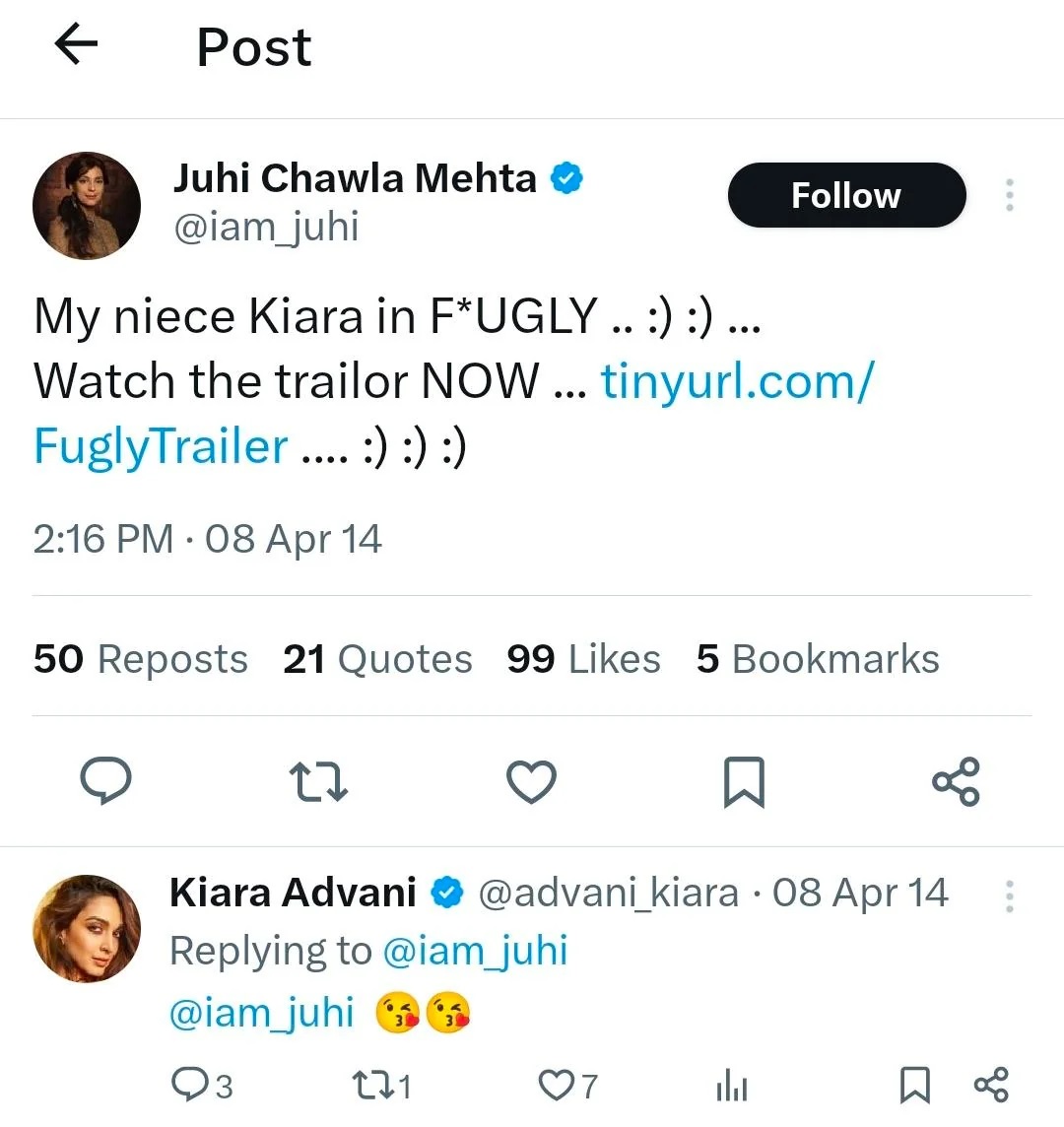
Task: View the list of 50 Reposts
Action: coord(139,658)
